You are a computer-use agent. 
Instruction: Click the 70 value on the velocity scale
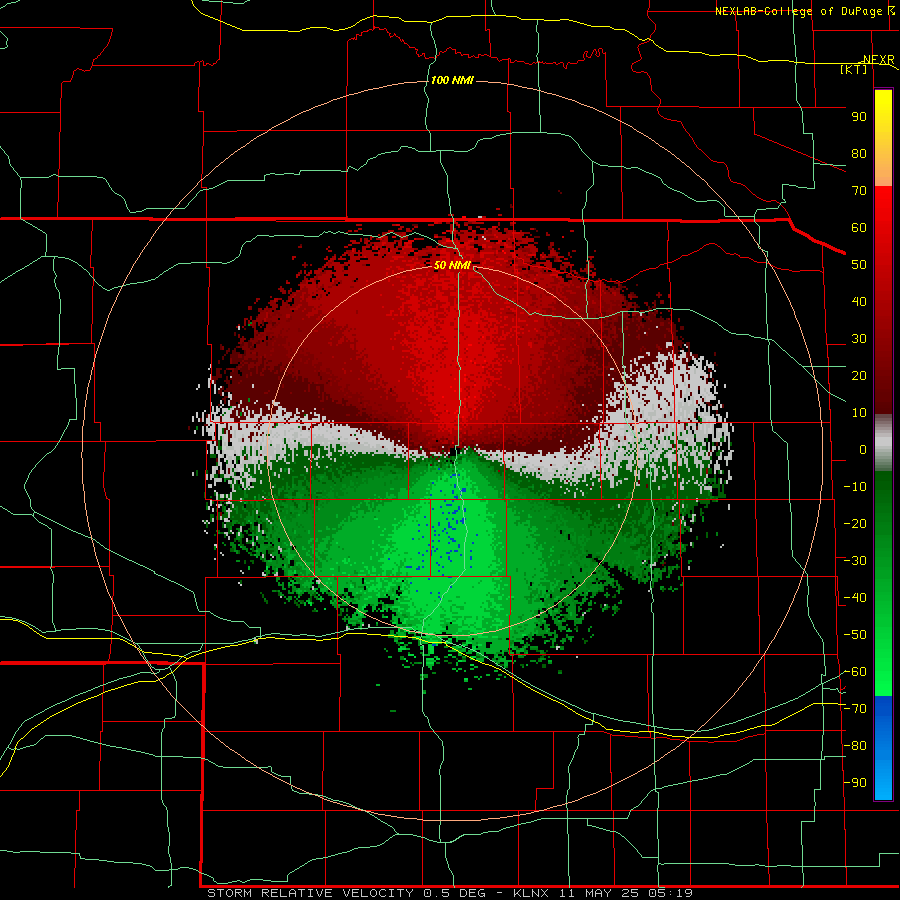coord(859,191)
